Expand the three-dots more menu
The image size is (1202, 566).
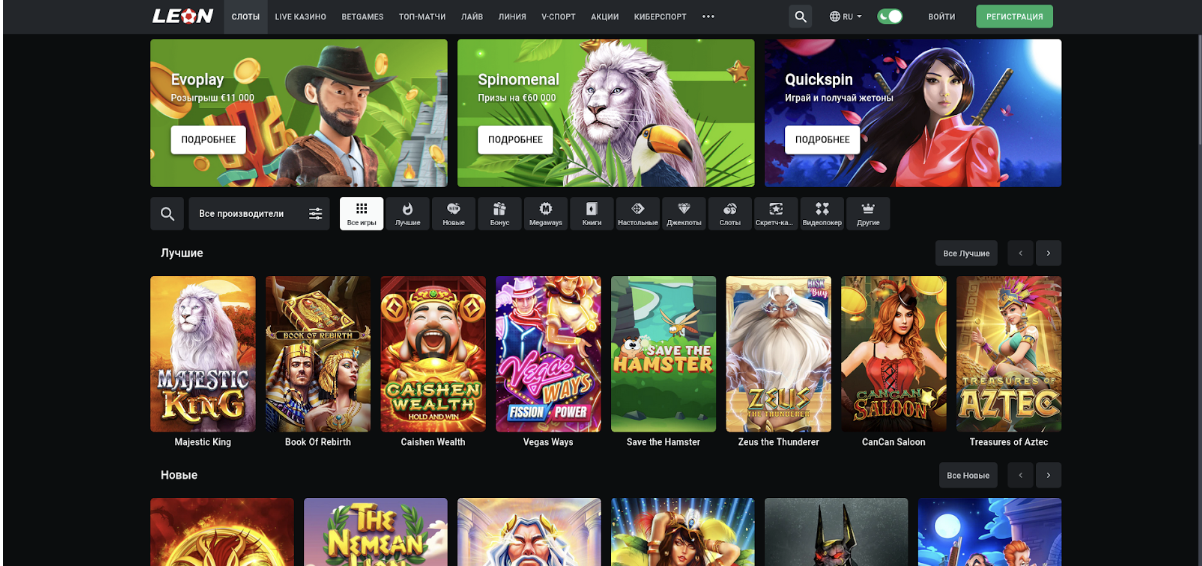point(708,17)
